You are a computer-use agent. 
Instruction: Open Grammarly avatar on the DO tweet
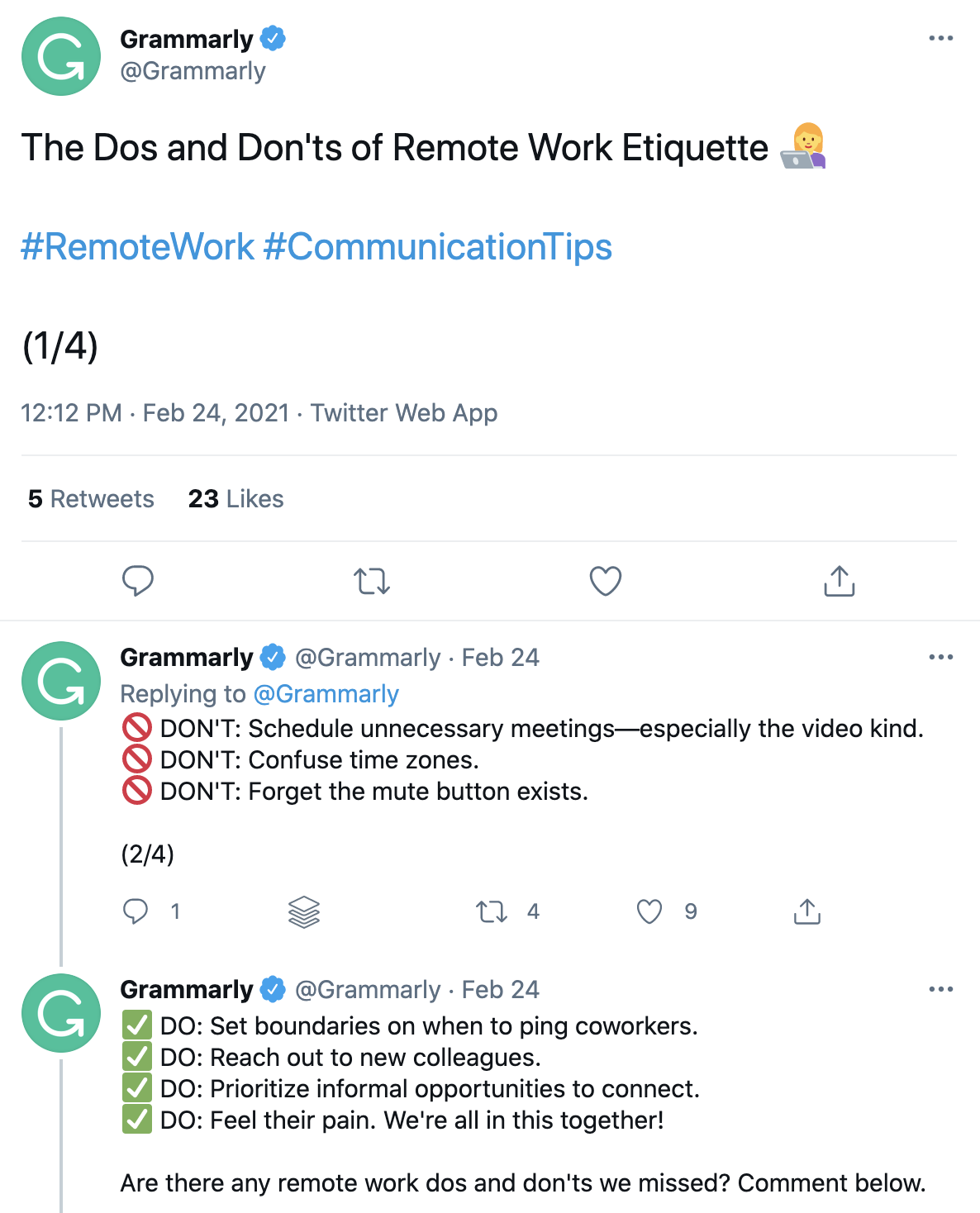click(61, 1013)
